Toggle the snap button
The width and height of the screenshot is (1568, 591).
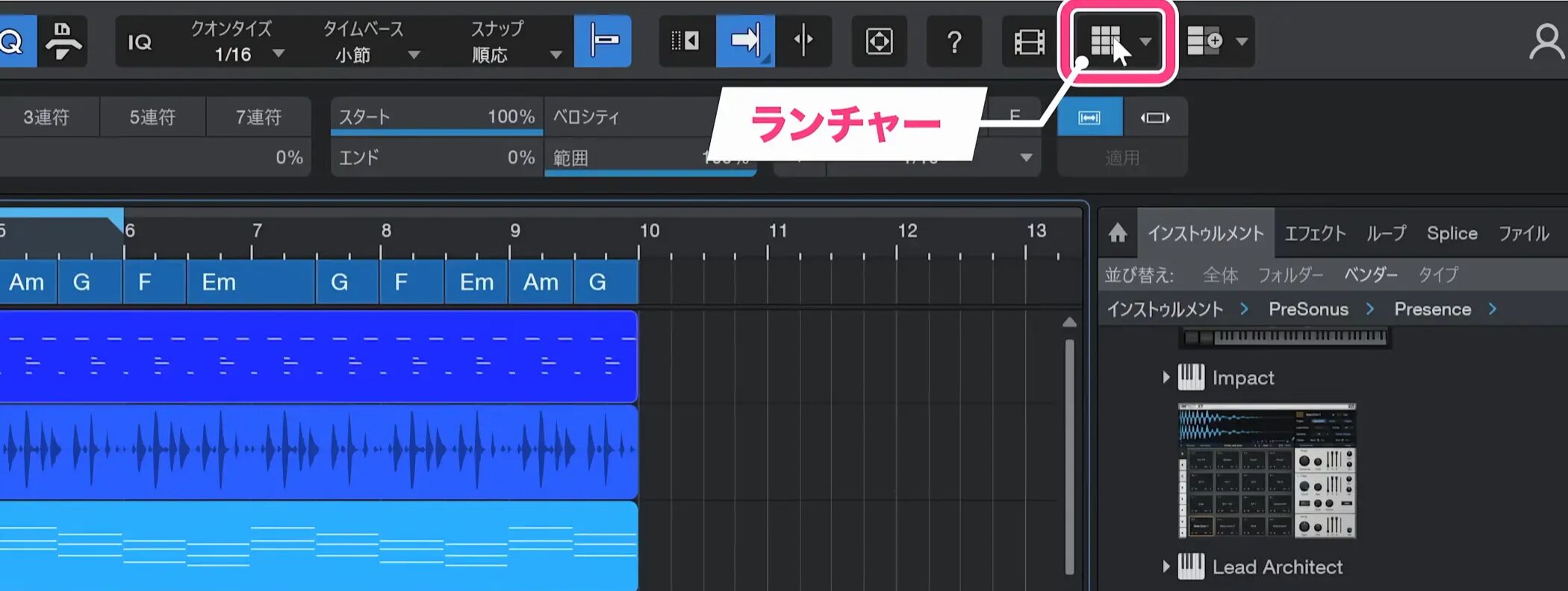pos(603,41)
